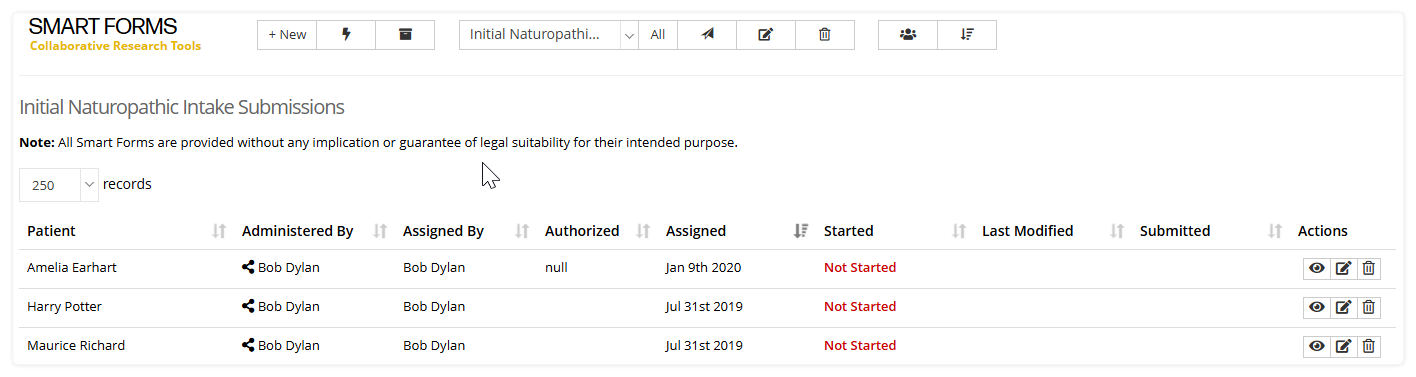Click Not Started status for Amelia Earhart

tap(860, 268)
